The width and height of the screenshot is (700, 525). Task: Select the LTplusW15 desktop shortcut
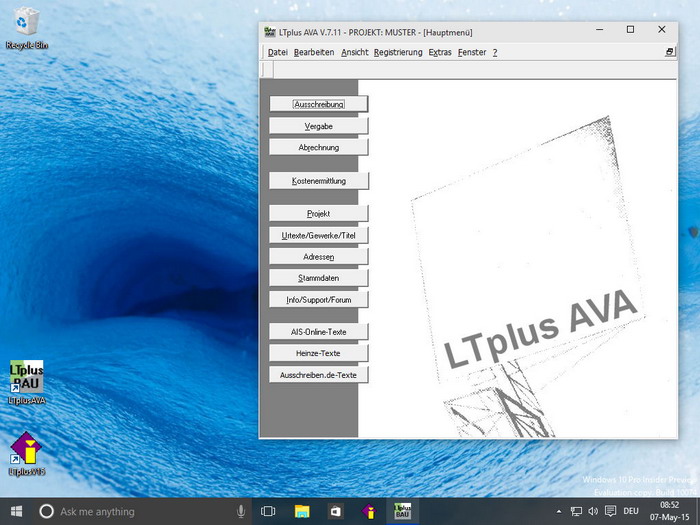pos(26,453)
